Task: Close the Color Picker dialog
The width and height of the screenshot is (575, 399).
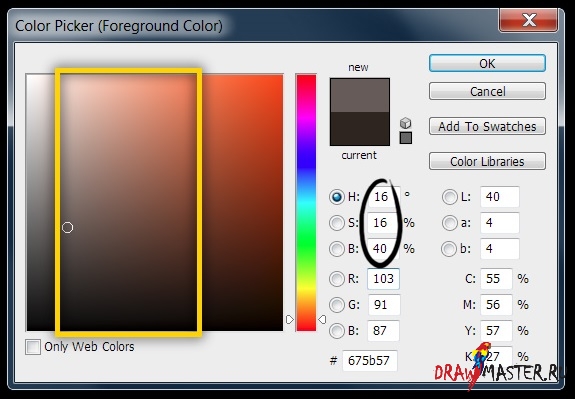Action: click(528, 21)
